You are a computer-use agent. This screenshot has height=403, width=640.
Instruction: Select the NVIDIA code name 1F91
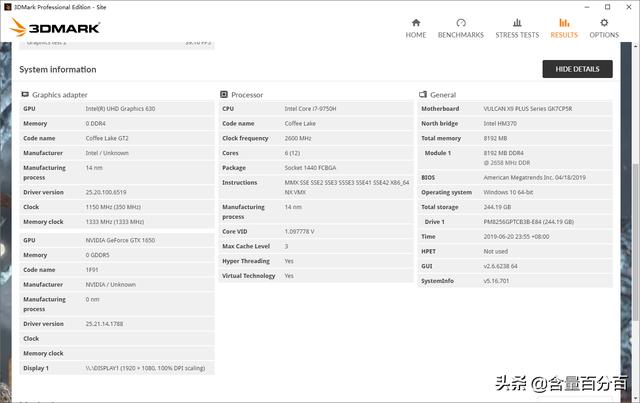[x=92, y=269]
